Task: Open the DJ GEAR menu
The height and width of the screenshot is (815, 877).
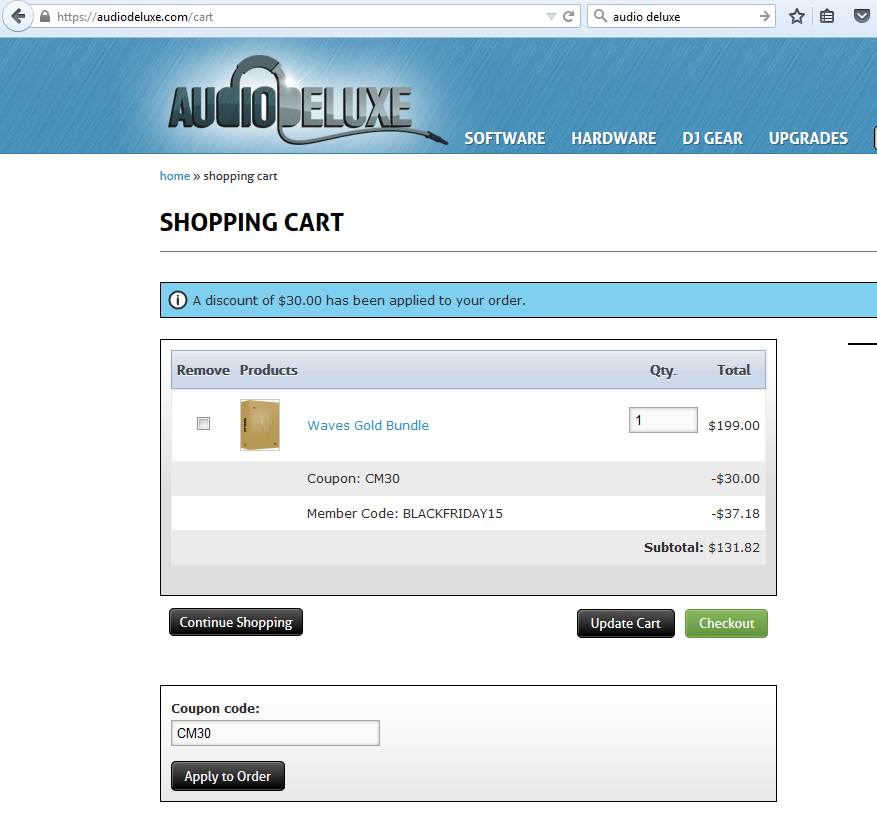Action: [x=713, y=138]
